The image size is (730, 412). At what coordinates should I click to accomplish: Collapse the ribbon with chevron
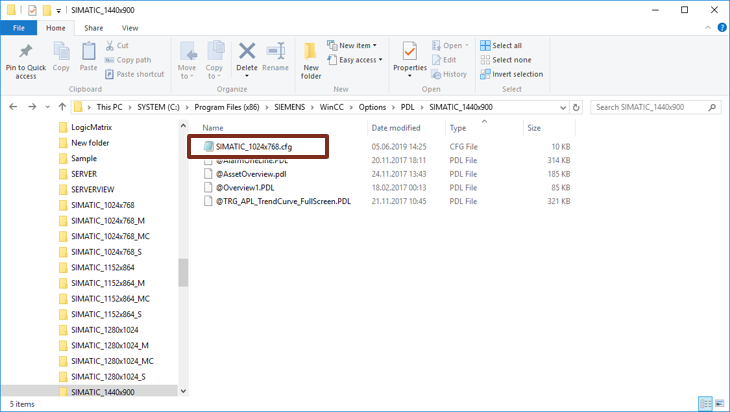[708, 28]
